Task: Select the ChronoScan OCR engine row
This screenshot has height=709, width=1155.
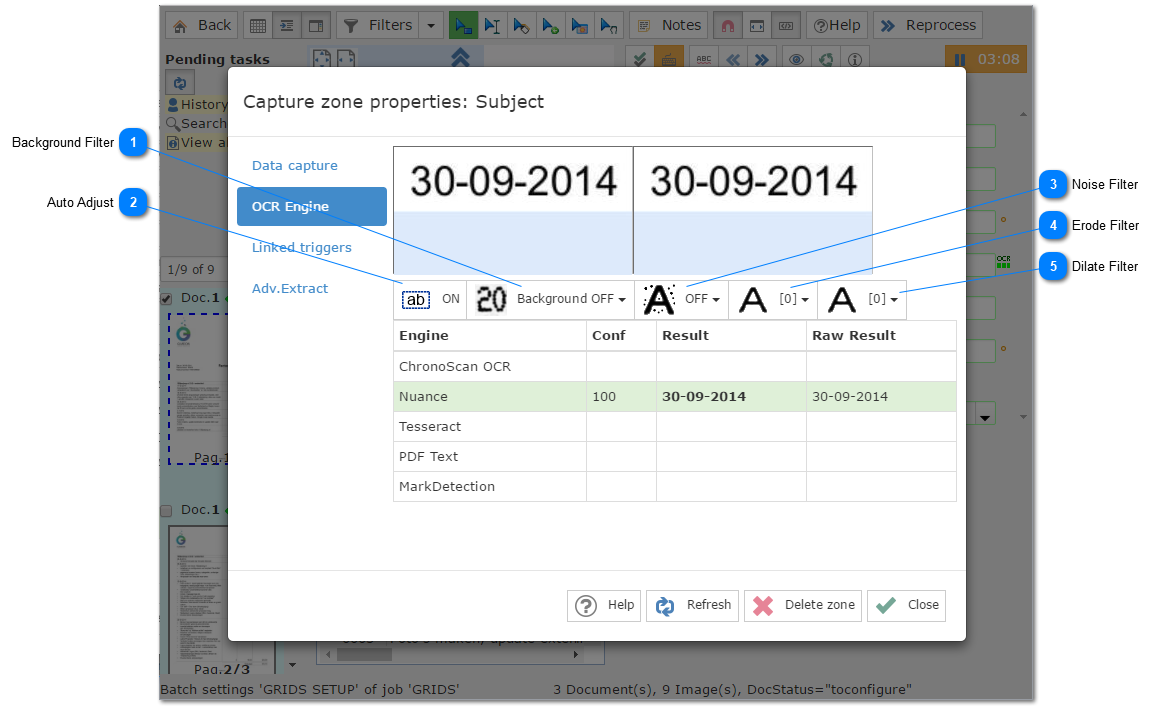Action: pyautogui.click(x=675, y=366)
